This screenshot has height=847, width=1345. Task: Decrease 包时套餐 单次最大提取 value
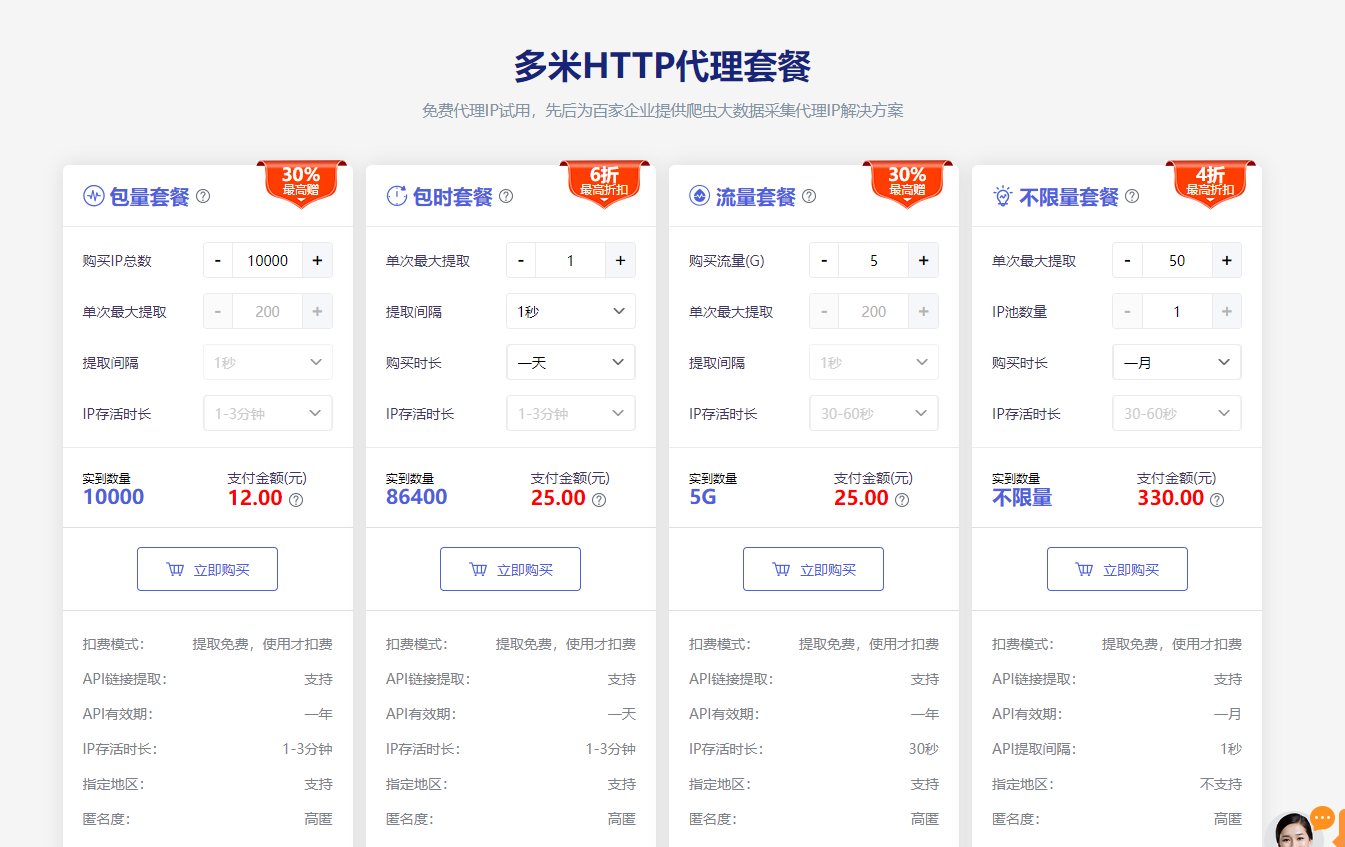(x=521, y=260)
